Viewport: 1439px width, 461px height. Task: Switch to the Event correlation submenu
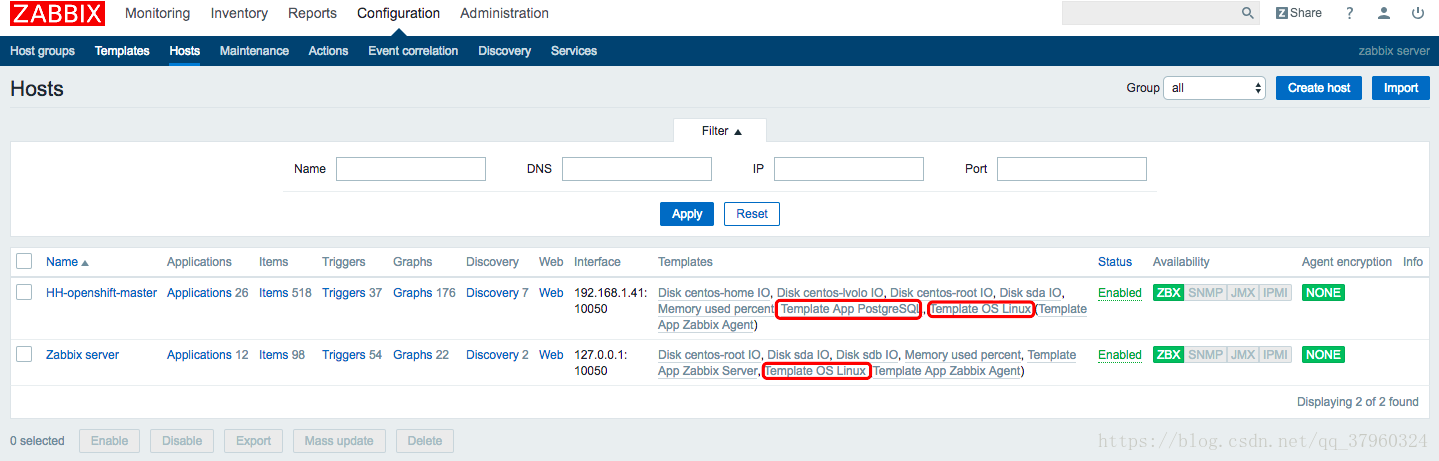pyautogui.click(x=413, y=51)
